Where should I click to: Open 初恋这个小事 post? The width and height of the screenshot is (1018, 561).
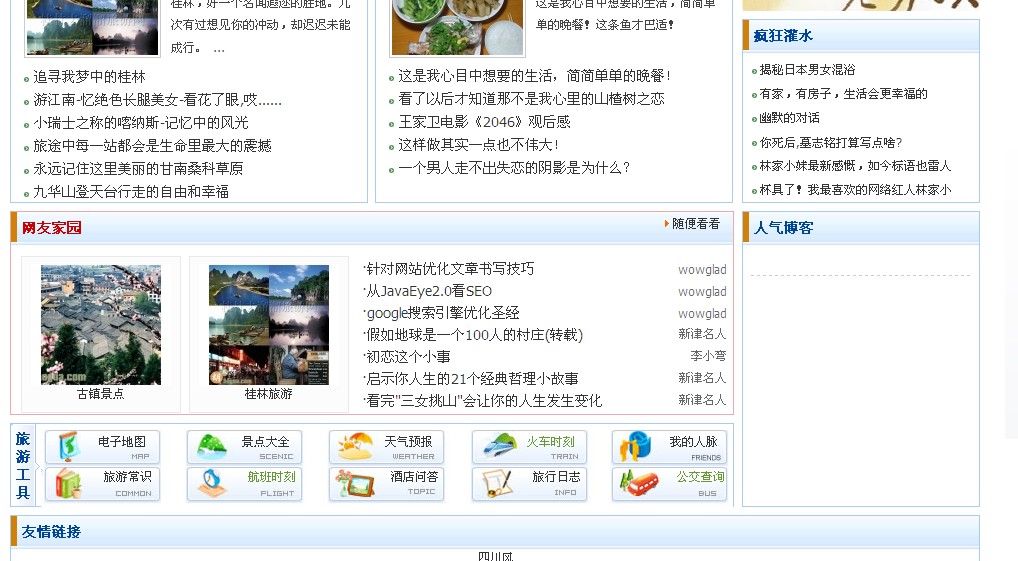pyautogui.click(x=408, y=356)
